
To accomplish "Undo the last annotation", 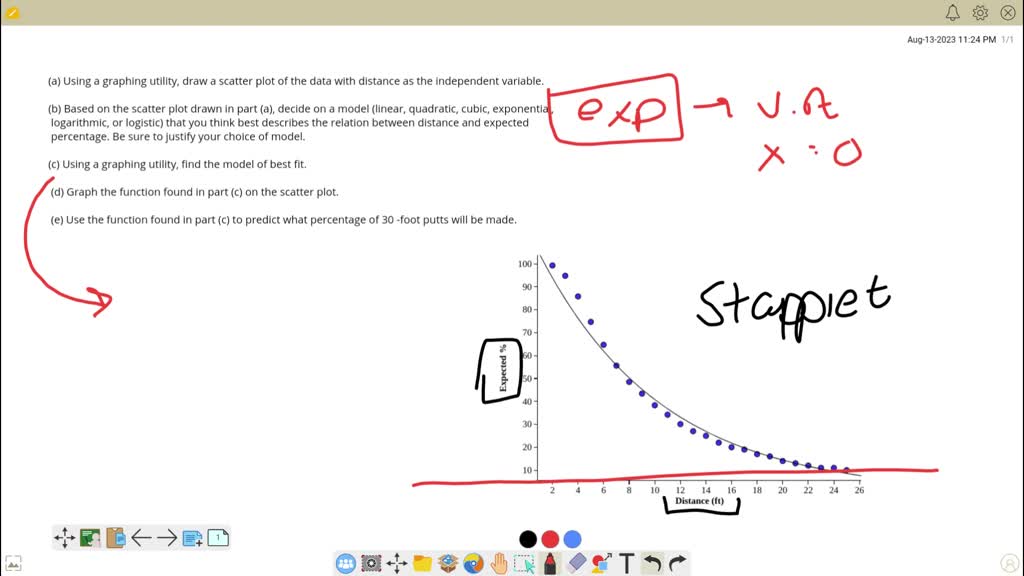I will pyautogui.click(x=651, y=563).
